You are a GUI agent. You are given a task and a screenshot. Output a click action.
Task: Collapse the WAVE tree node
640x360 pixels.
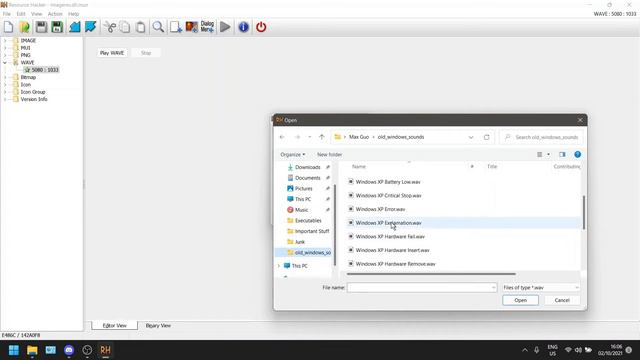point(5,62)
